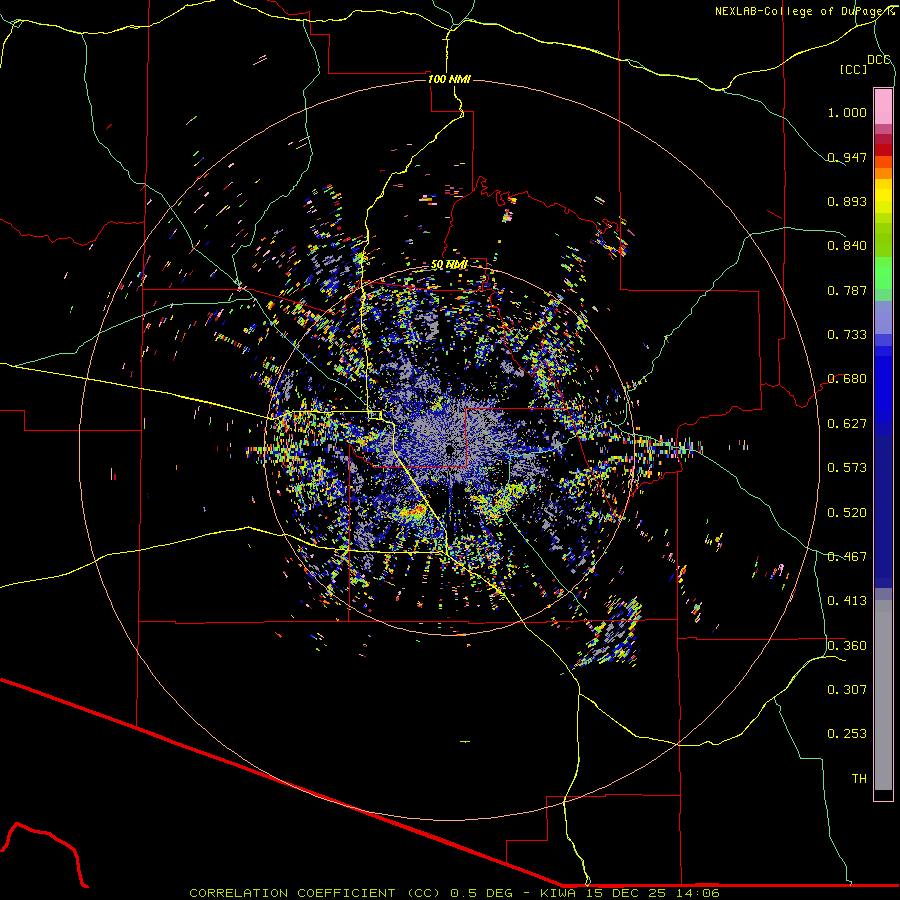
Task: Click the NEXLAB-College of DuPage credit text
Action: click(x=804, y=11)
